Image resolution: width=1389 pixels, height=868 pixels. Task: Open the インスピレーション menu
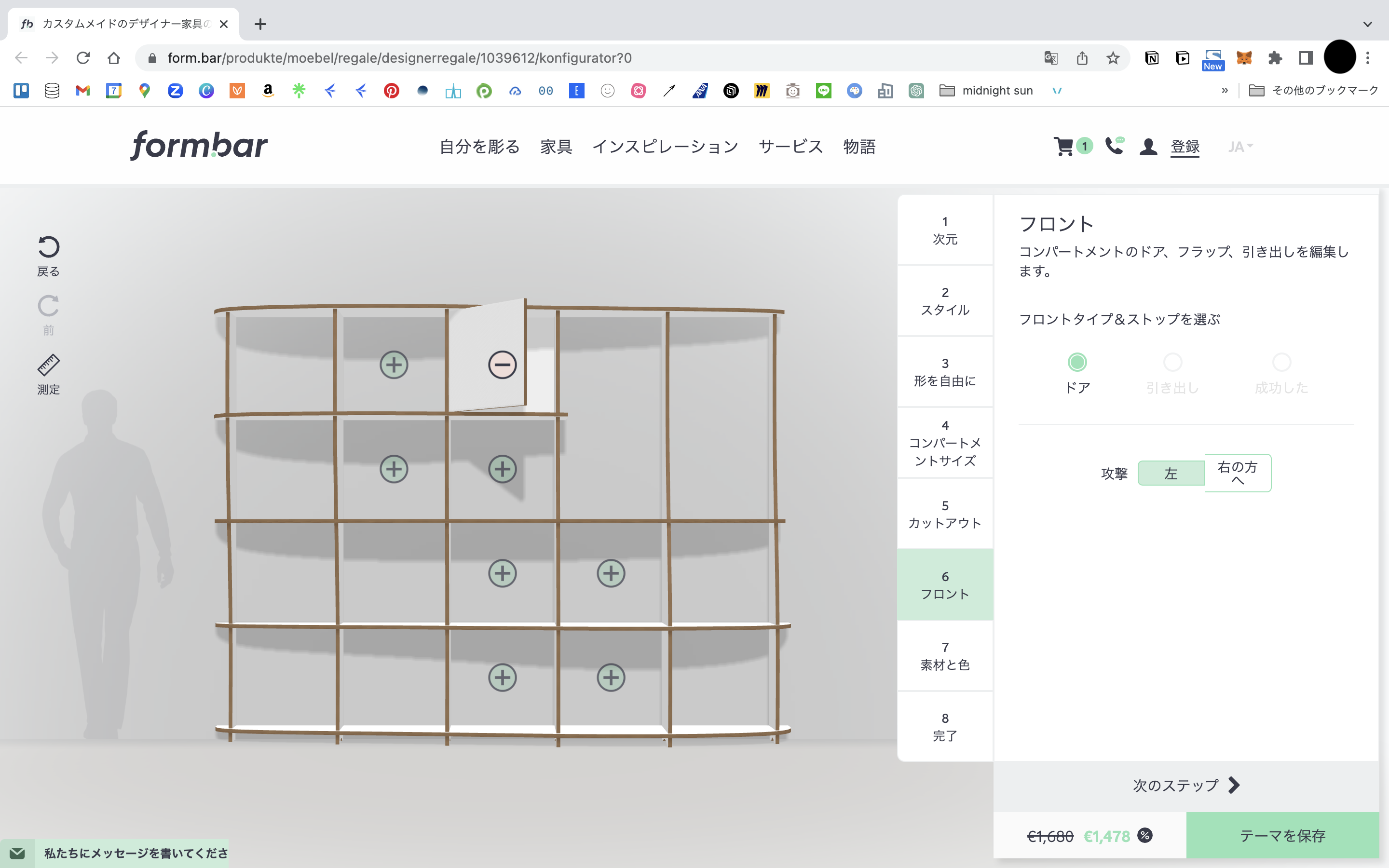[x=665, y=147]
